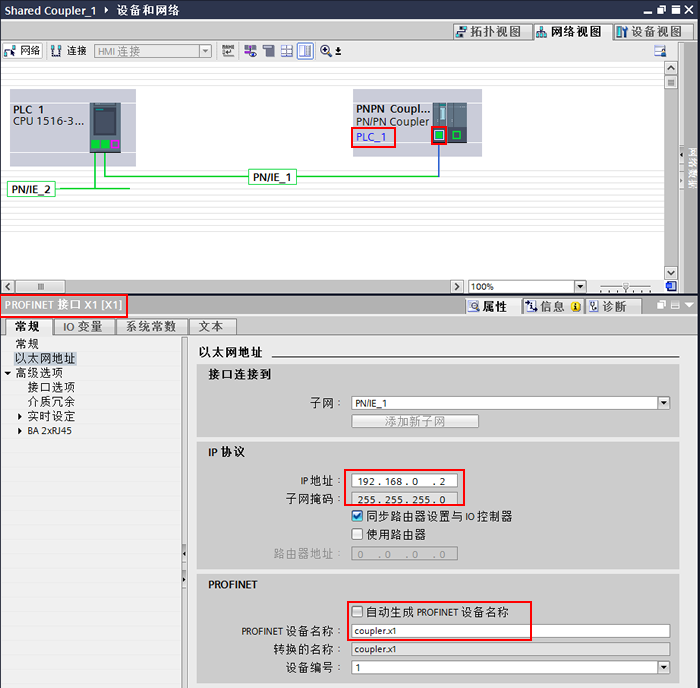Viewport: 700px width, 688px height.
Task: Open the 子网 PN/IE_1 subnet dropdown
Action: click(664, 403)
